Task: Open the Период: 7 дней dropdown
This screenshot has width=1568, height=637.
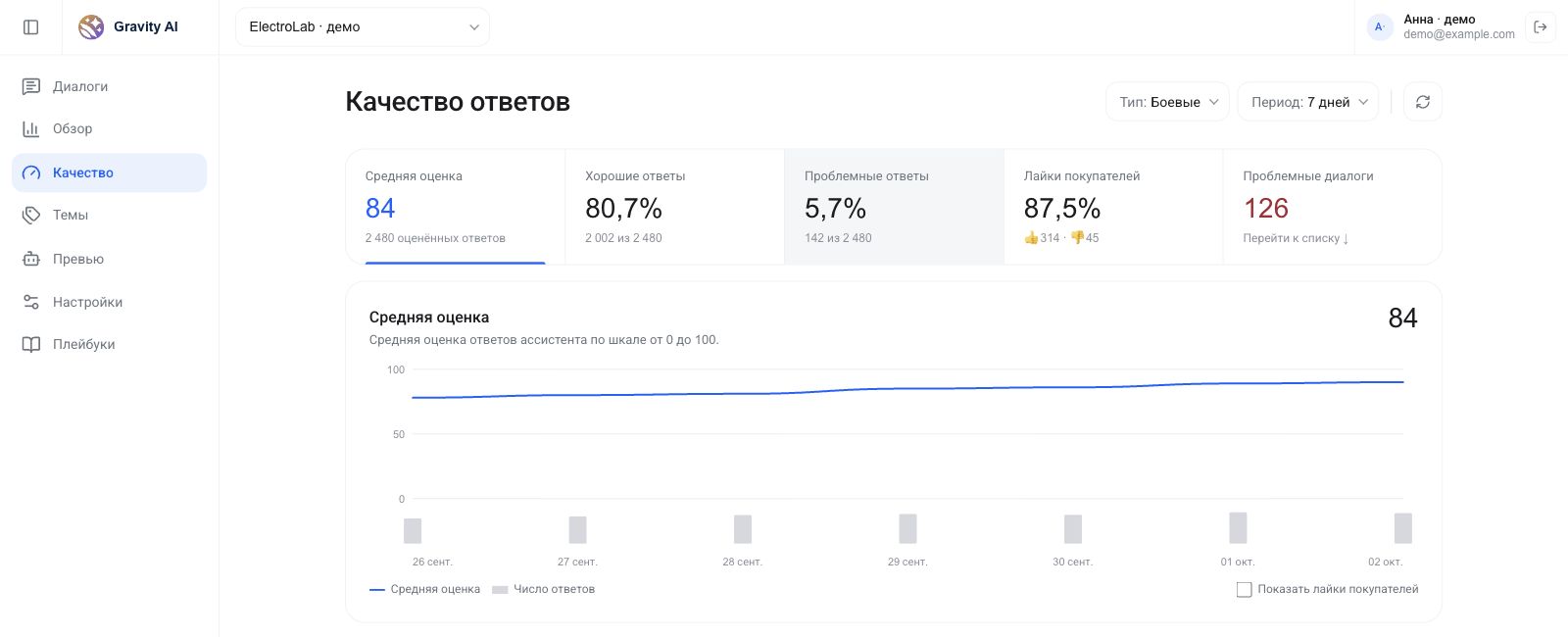Action: [1308, 102]
